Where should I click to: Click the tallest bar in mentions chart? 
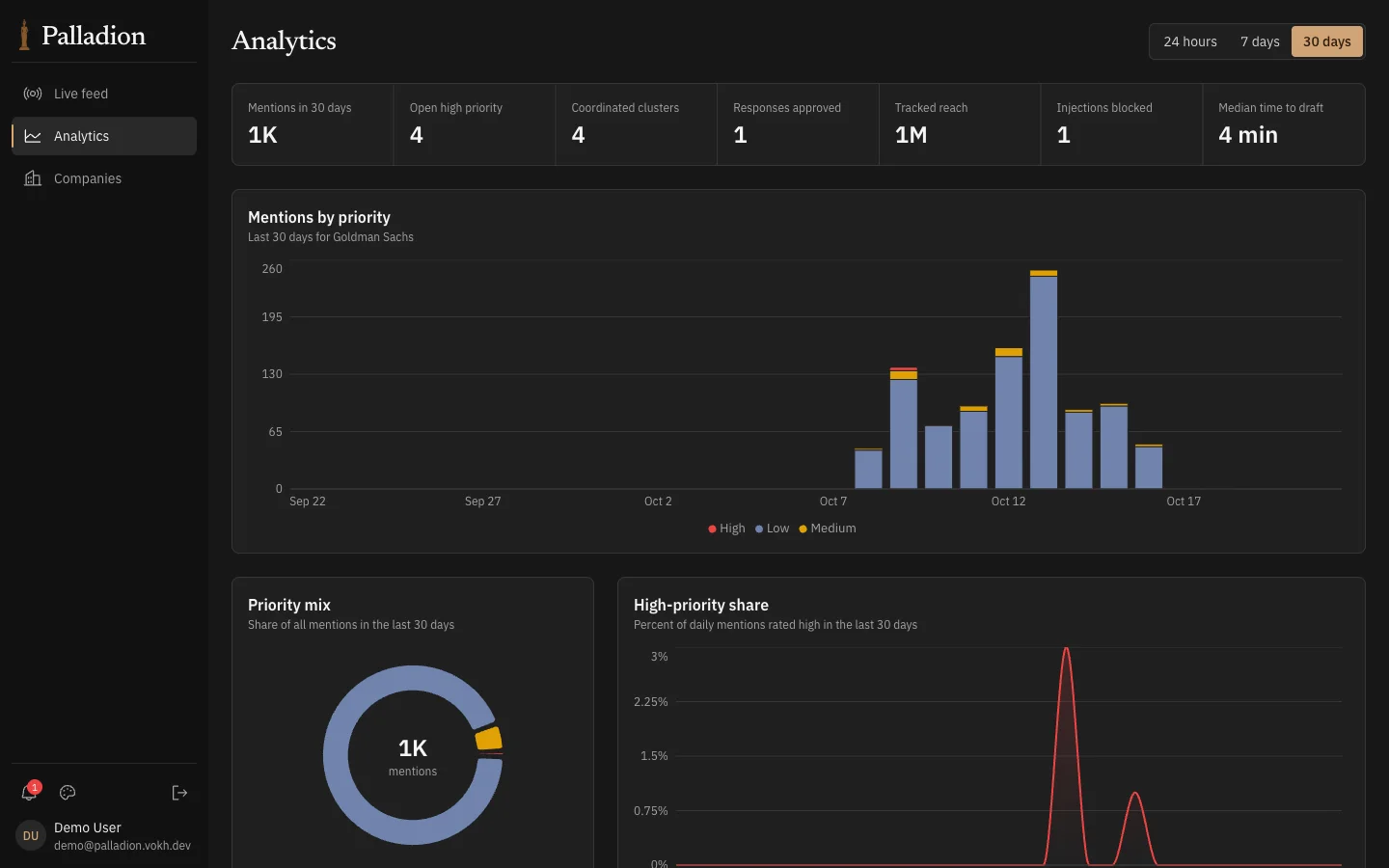coord(1044,380)
